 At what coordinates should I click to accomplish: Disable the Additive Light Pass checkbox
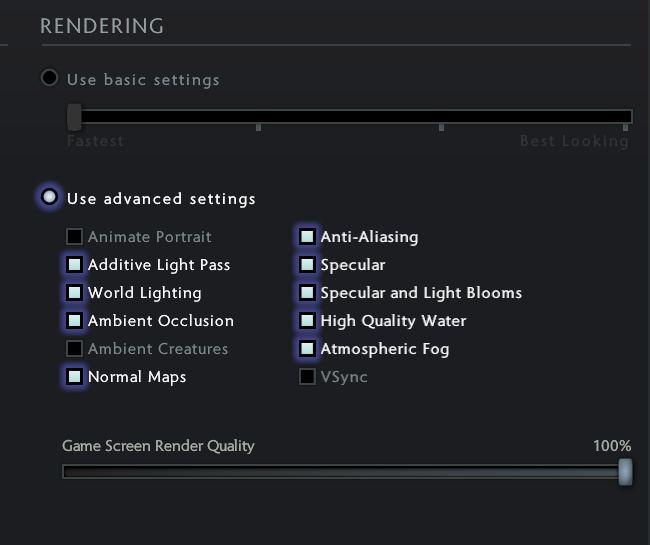click(x=74, y=265)
